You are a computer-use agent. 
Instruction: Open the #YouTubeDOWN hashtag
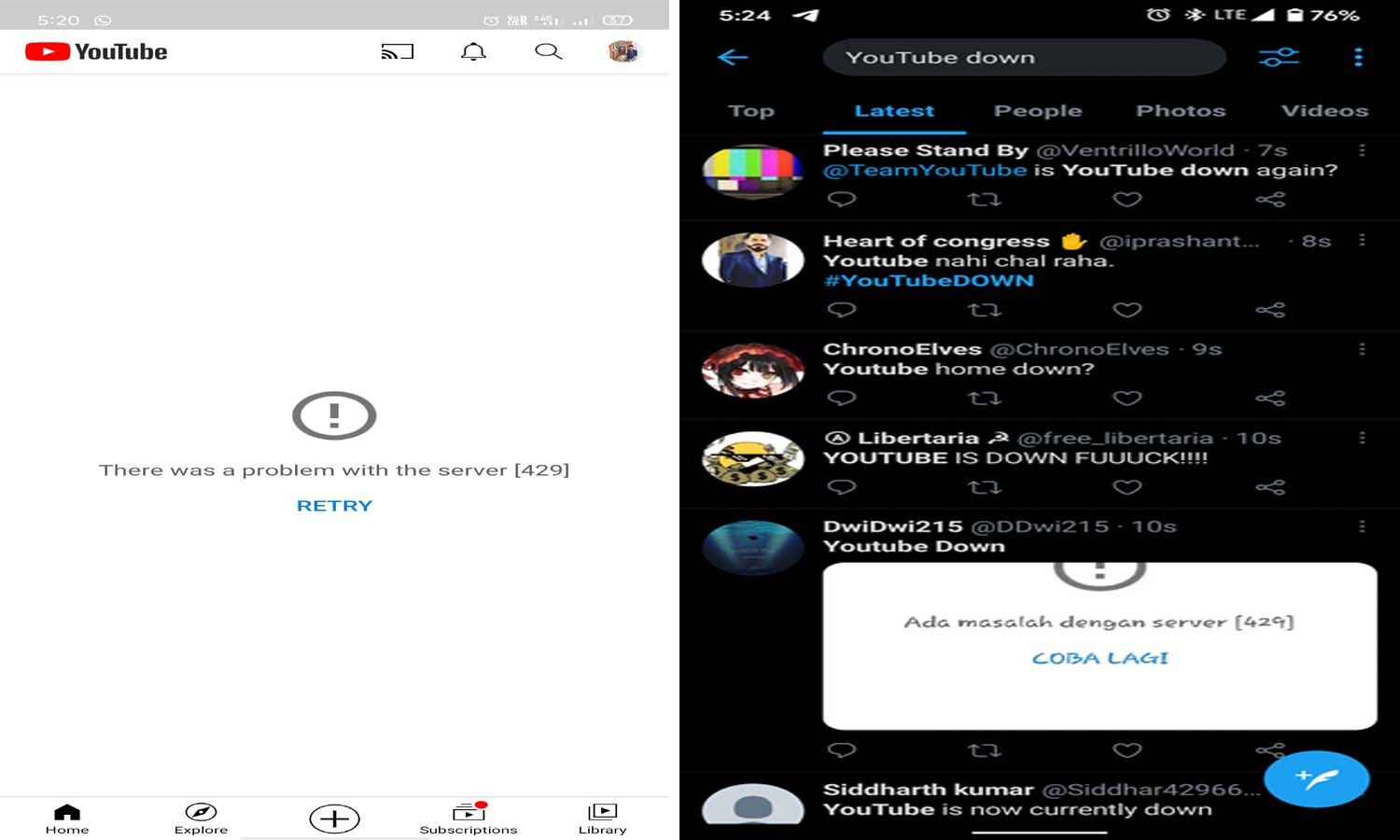pos(929,281)
